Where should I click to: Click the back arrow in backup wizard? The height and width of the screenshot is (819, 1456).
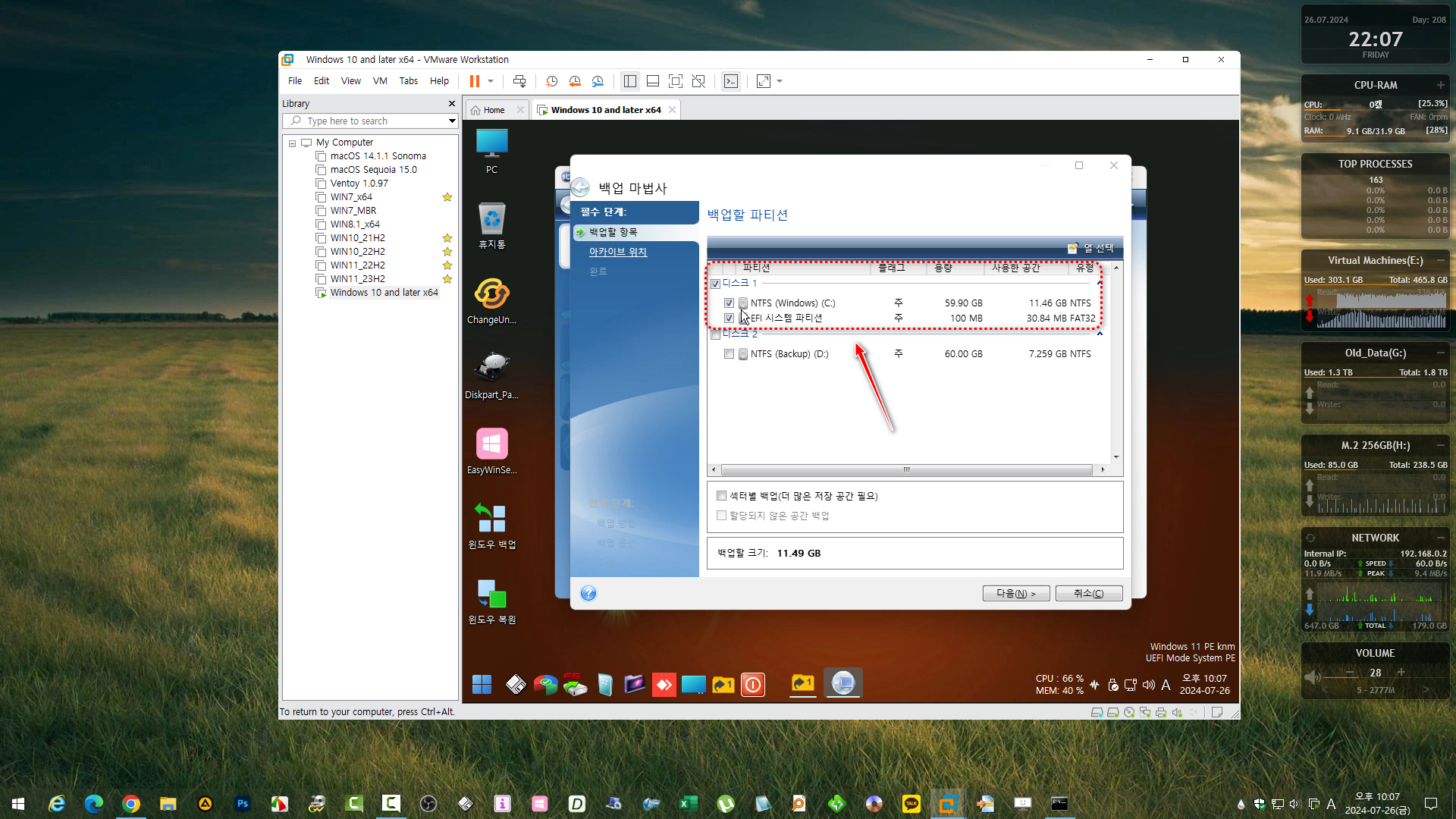(580, 187)
